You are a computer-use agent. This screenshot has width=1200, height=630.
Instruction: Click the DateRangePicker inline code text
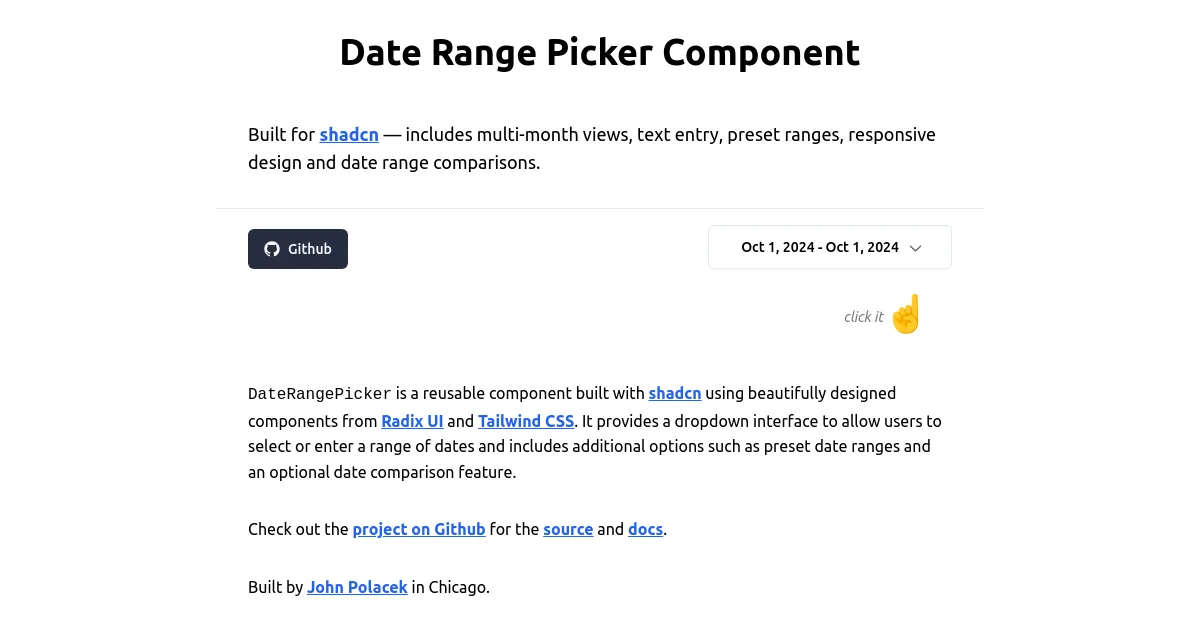click(x=319, y=393)
